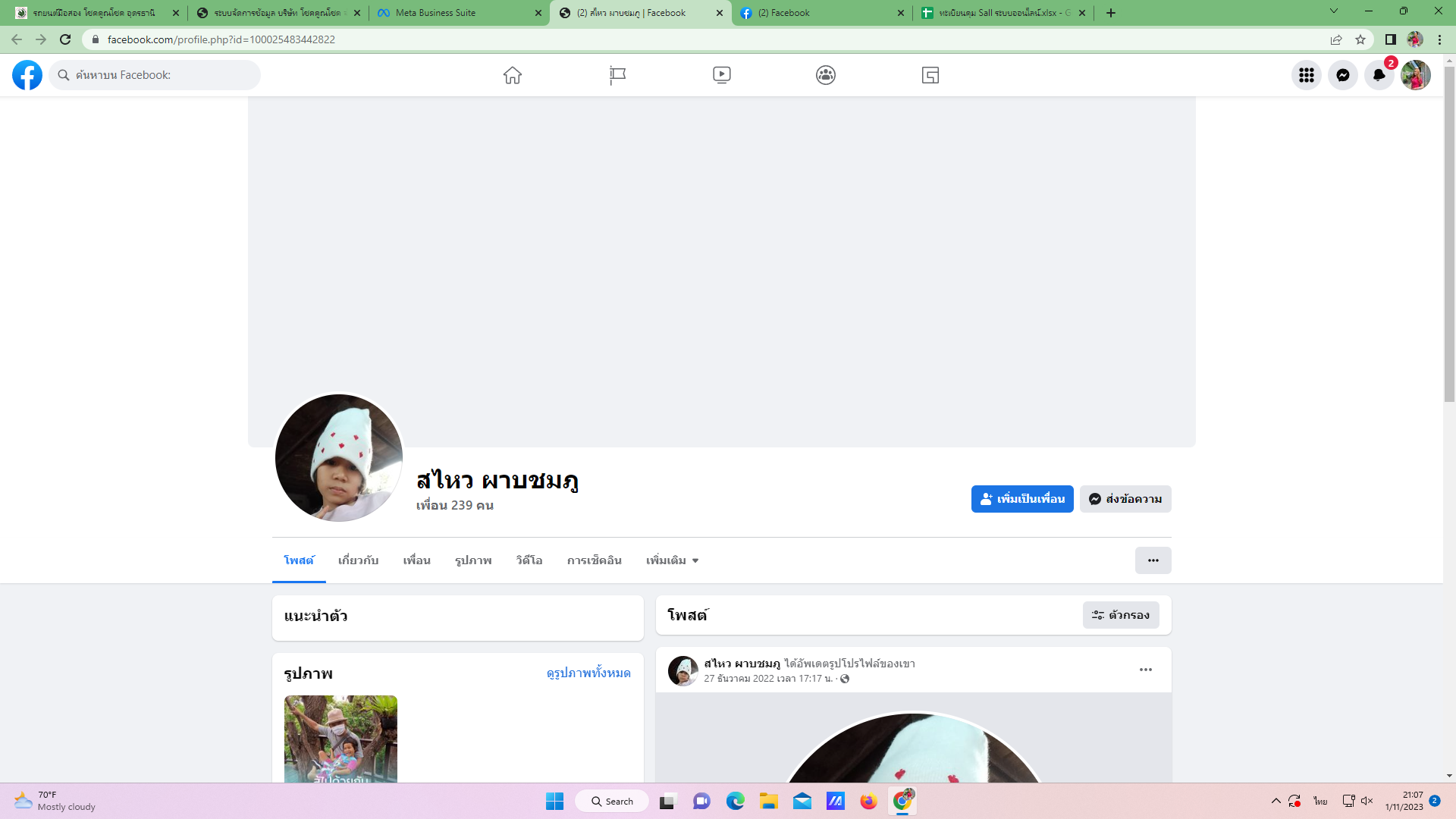Open the Gaming icon in navigation

click(x=930, y=75)
